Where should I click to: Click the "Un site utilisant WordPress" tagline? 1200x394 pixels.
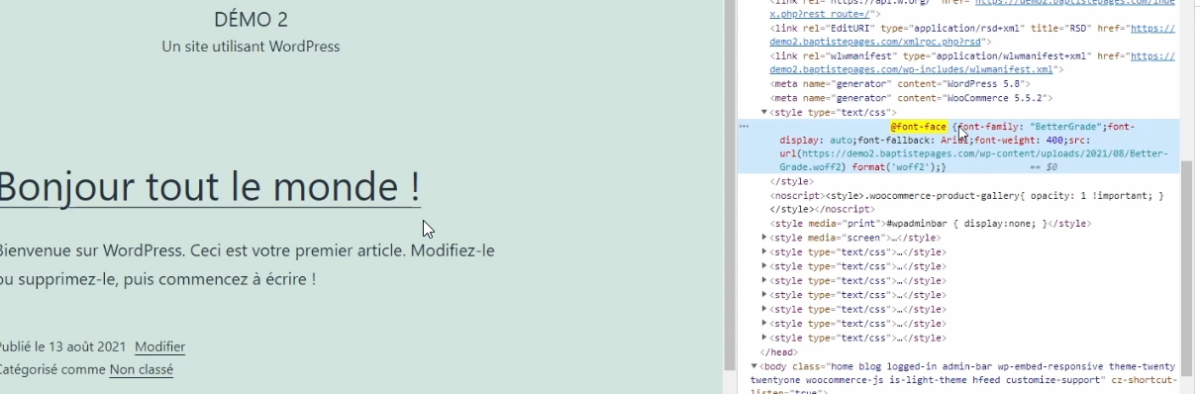point(251,46)
